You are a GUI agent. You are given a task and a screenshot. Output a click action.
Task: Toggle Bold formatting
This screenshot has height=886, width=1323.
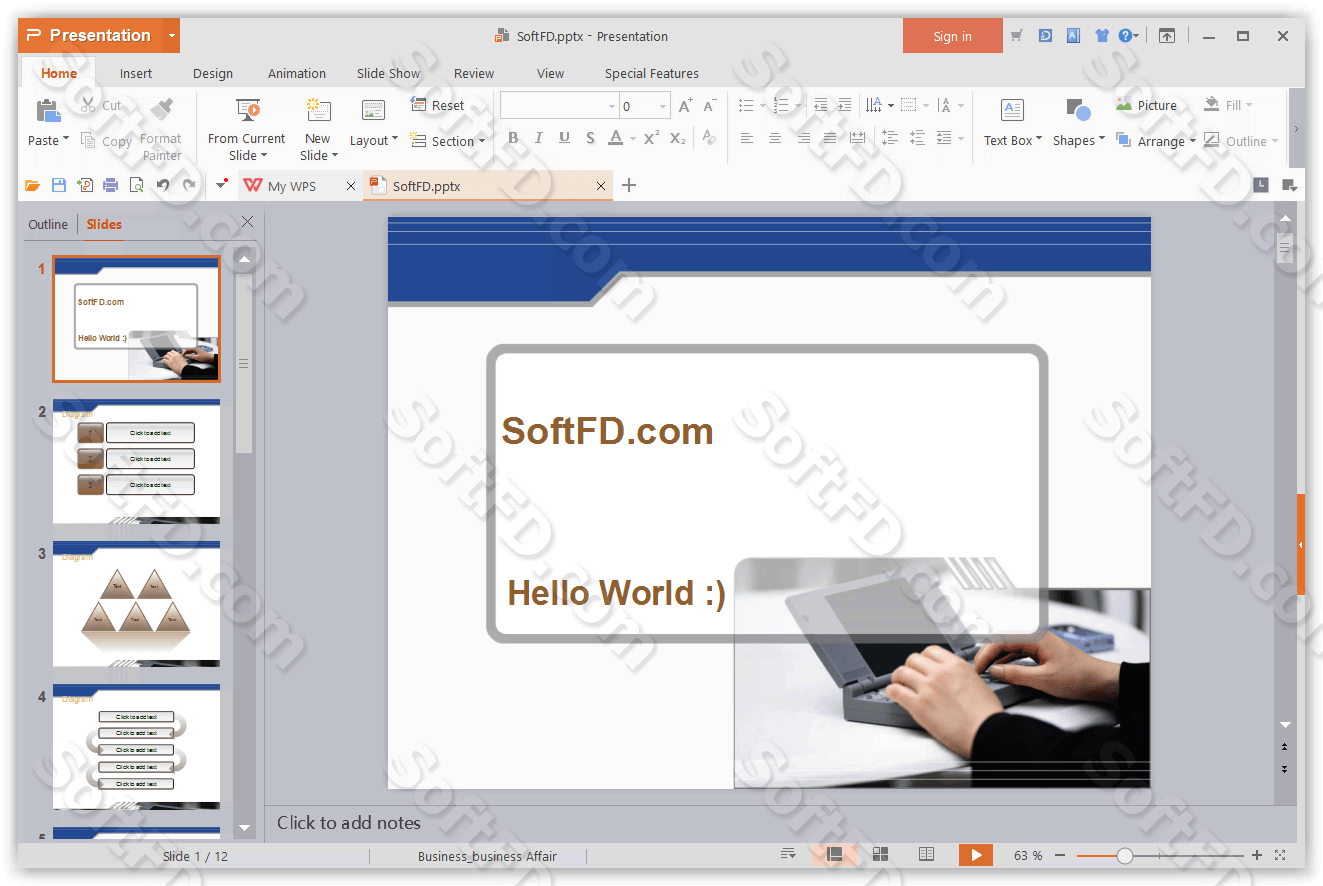[513, 138]
